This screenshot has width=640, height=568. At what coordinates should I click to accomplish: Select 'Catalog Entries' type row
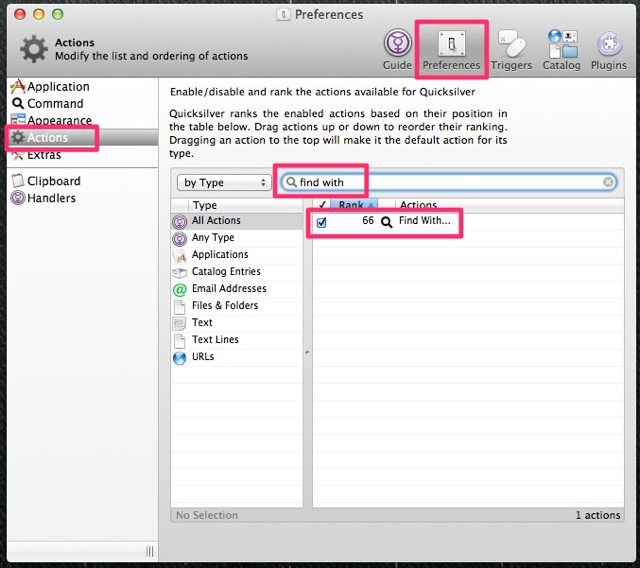click(x=237, y=272)
